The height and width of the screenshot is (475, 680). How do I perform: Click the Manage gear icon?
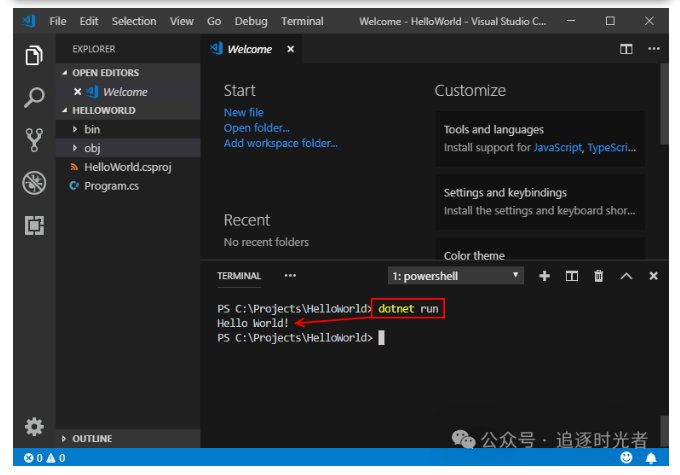pyautogui.click(x=34, y=427)
